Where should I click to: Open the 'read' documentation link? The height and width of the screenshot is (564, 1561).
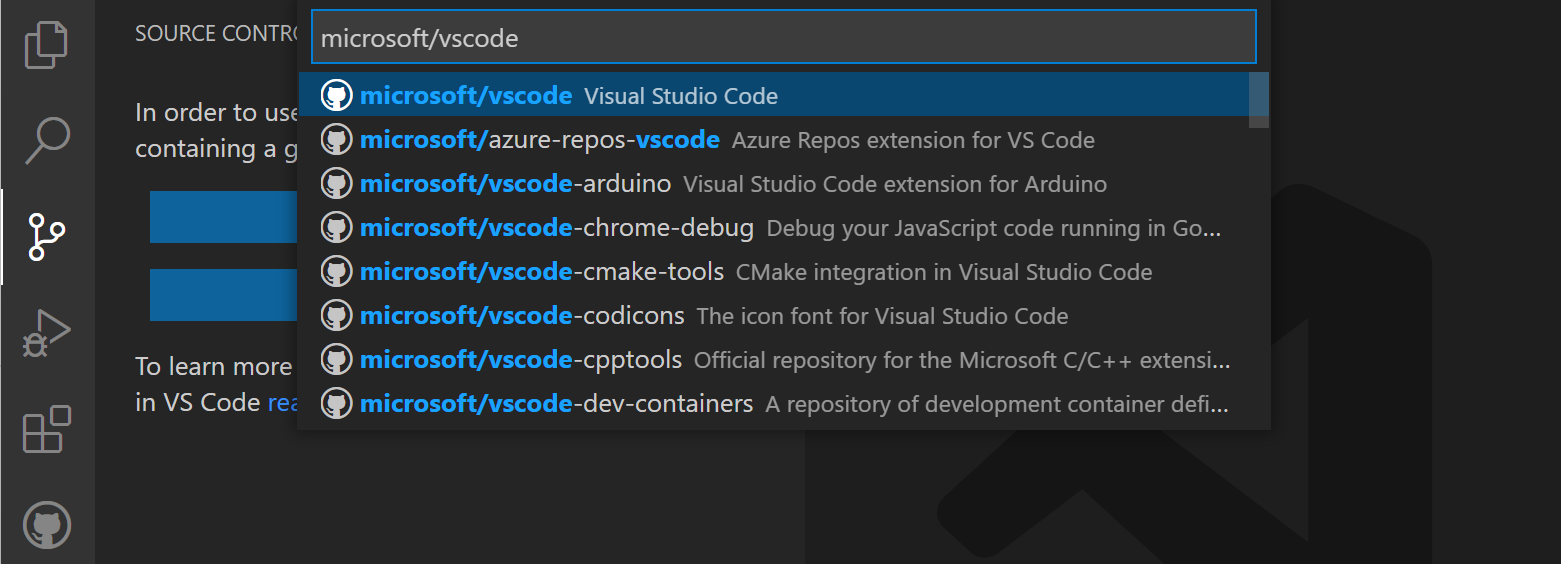[x=283, y=403]
